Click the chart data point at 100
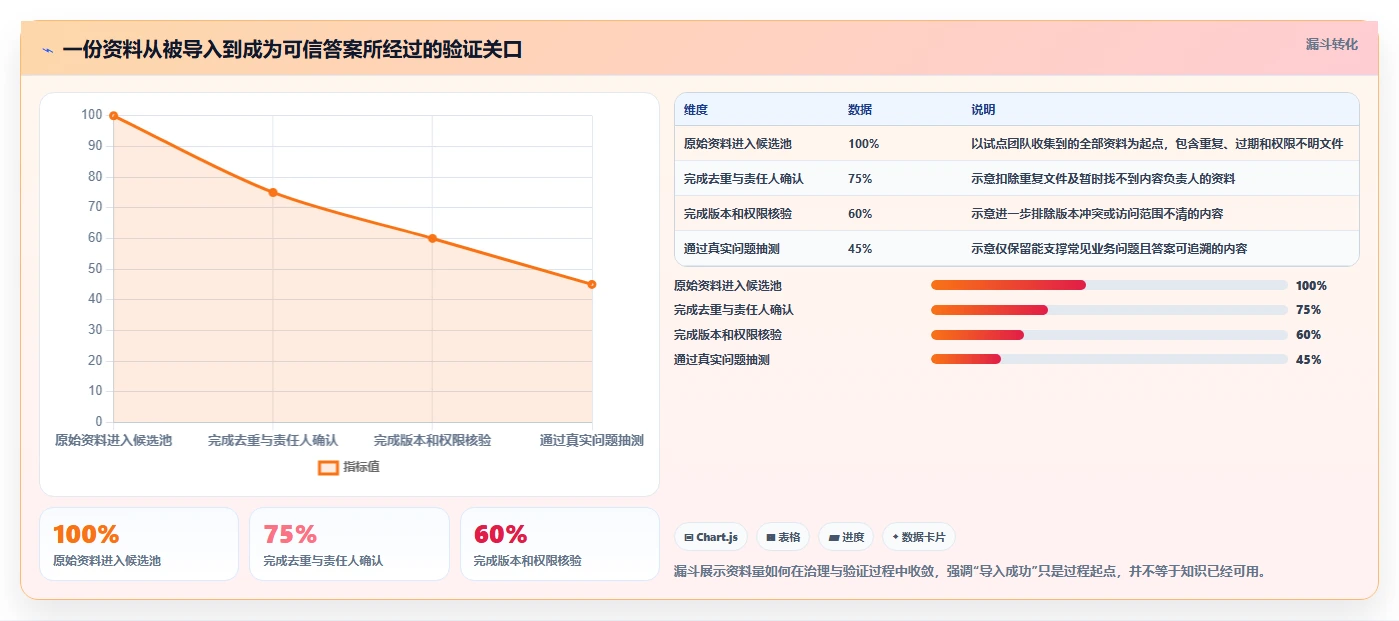Image resolution: width=1399 pixels, height=621 pixels. [113, 116]
